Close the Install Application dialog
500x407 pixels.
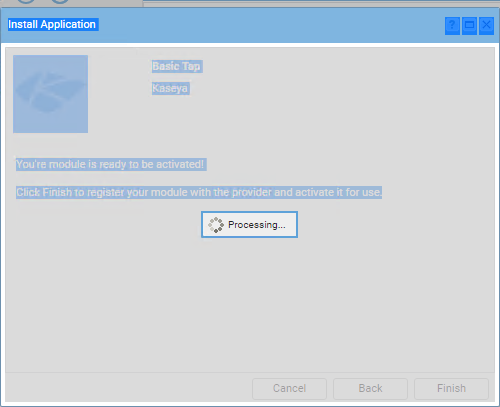point(486,25)
